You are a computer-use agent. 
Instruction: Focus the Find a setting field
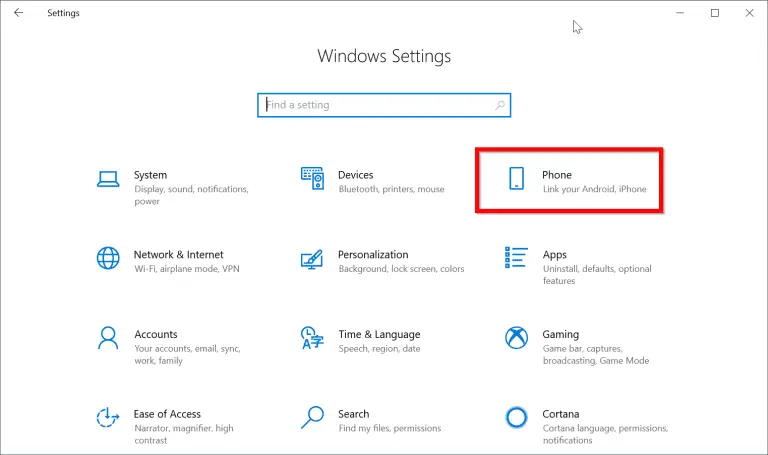pos(384,105)
